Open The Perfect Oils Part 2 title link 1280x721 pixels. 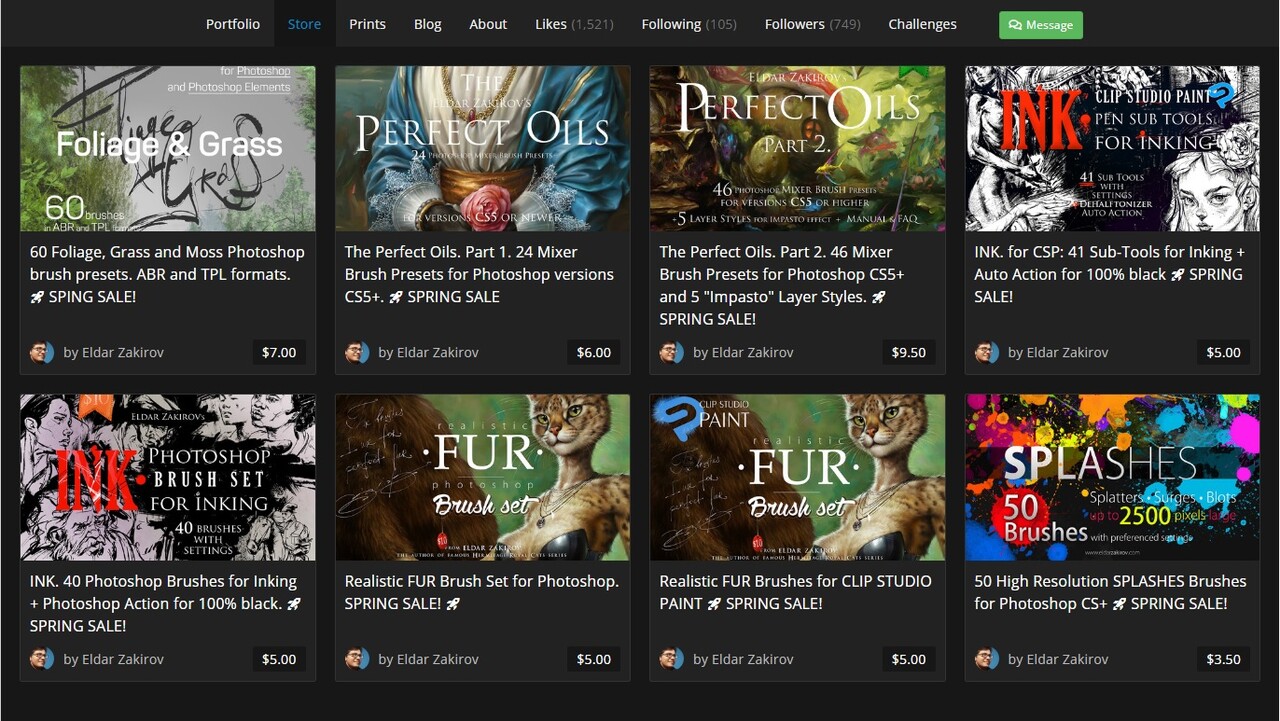point(782,285)
